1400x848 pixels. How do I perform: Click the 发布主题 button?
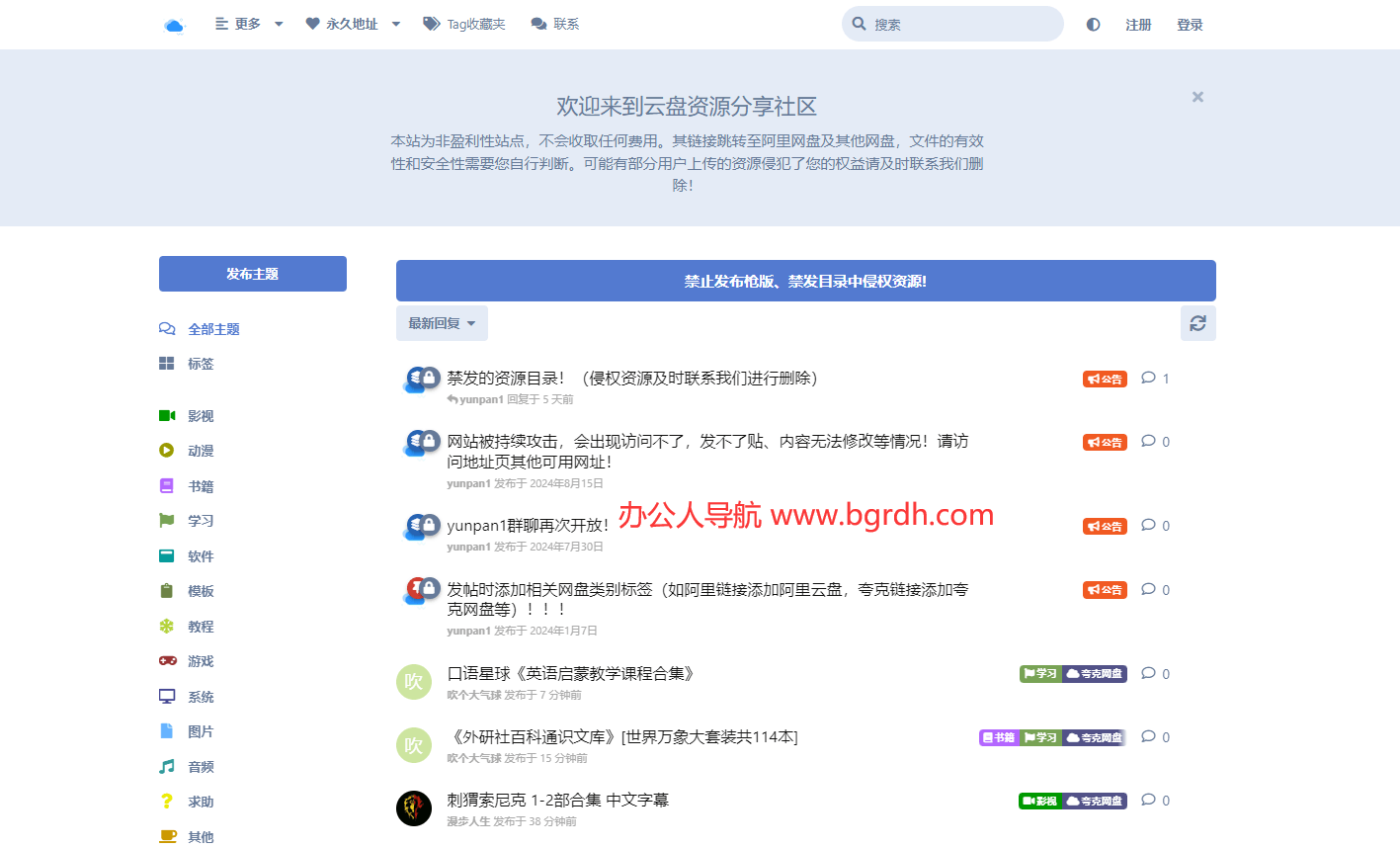252,274
